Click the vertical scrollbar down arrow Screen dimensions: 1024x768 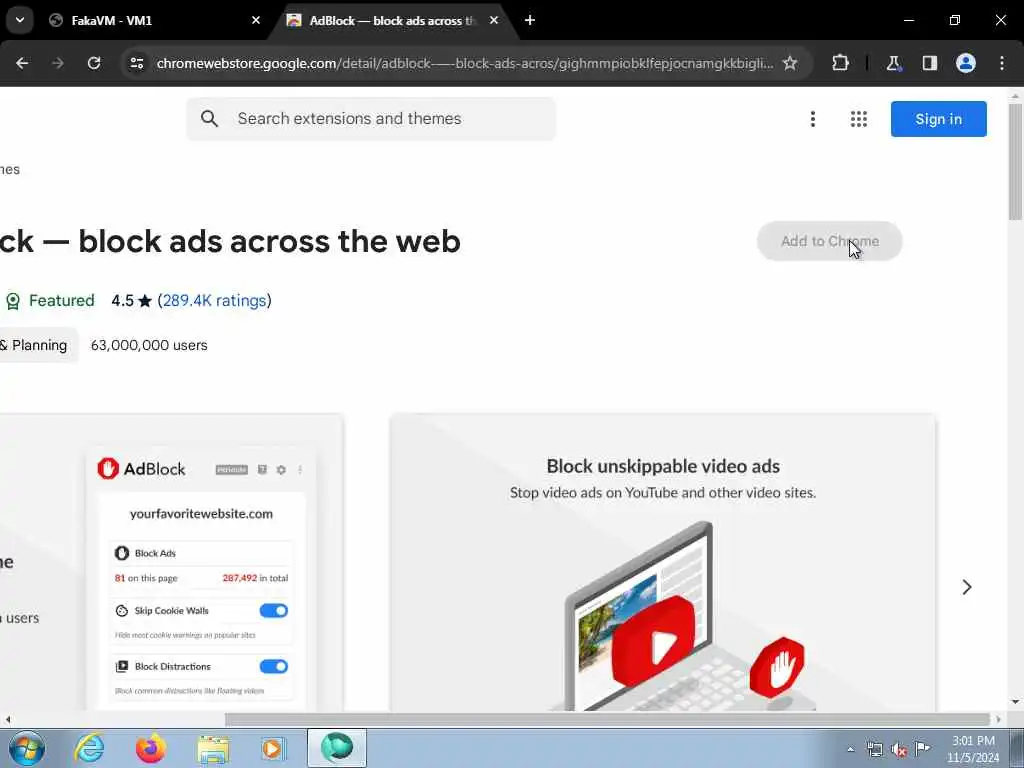click(1015, 702)
